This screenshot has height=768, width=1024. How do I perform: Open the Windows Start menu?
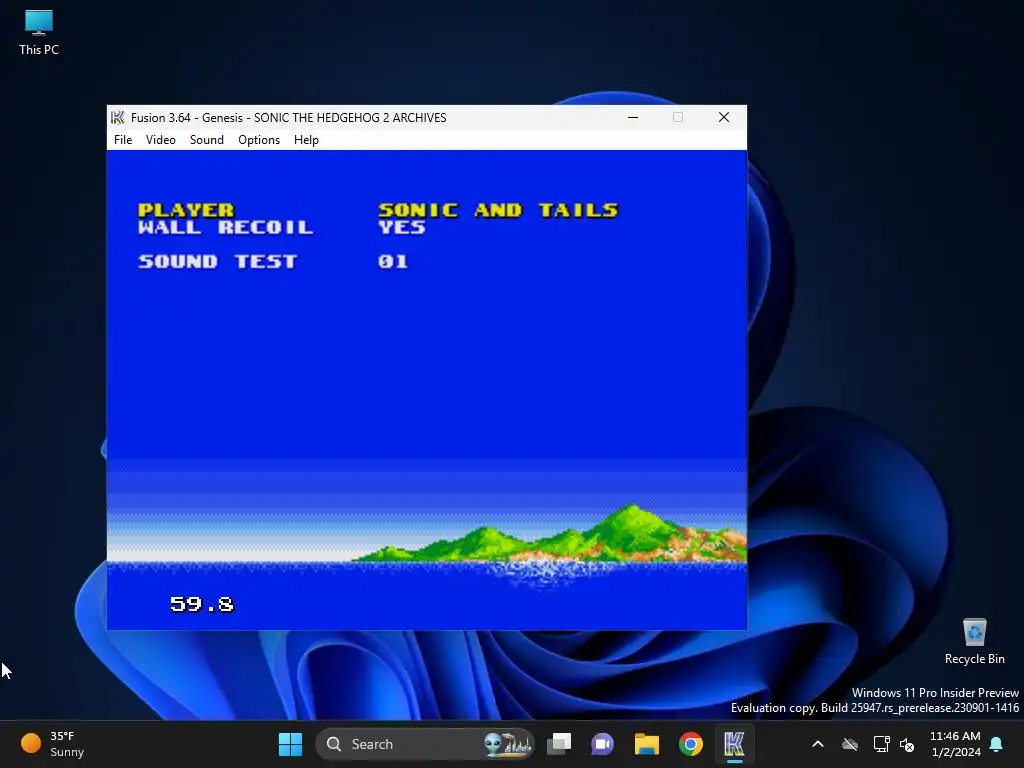290,744
